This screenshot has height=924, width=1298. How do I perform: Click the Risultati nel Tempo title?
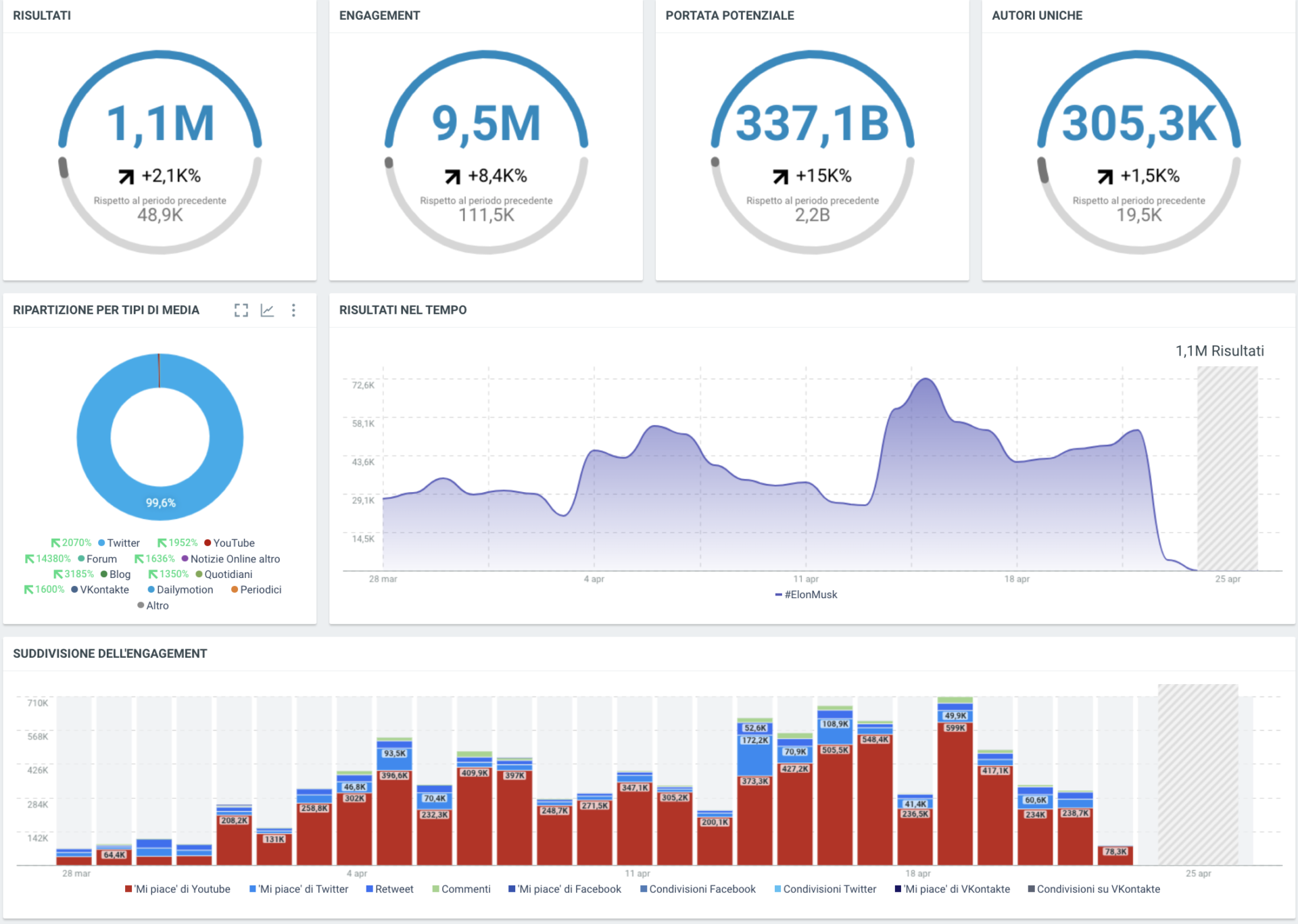tap(403, 310)
